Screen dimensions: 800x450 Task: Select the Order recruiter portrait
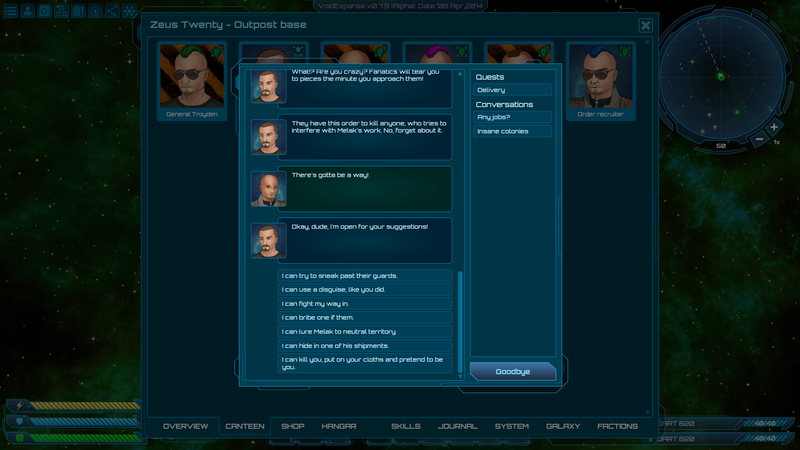click(x=601, y=81)
